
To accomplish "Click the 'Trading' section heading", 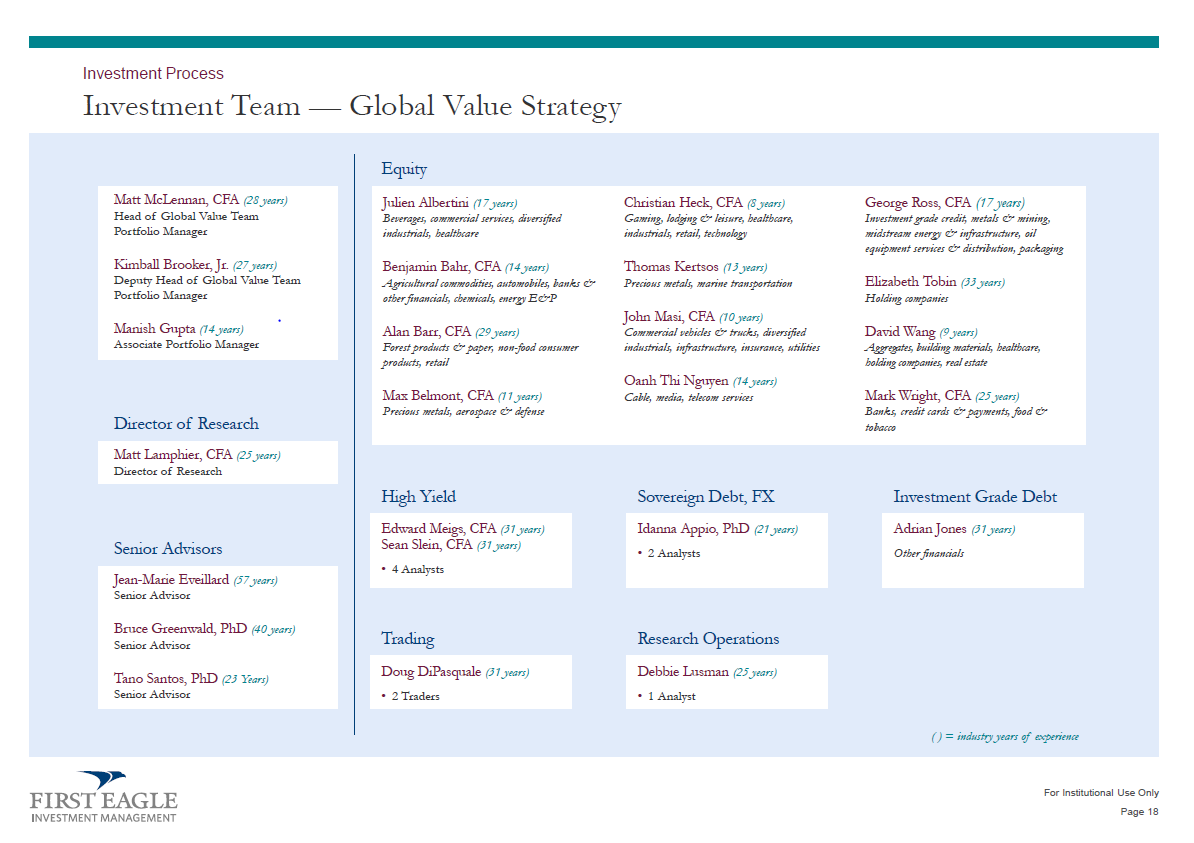I will coord(408,639).
